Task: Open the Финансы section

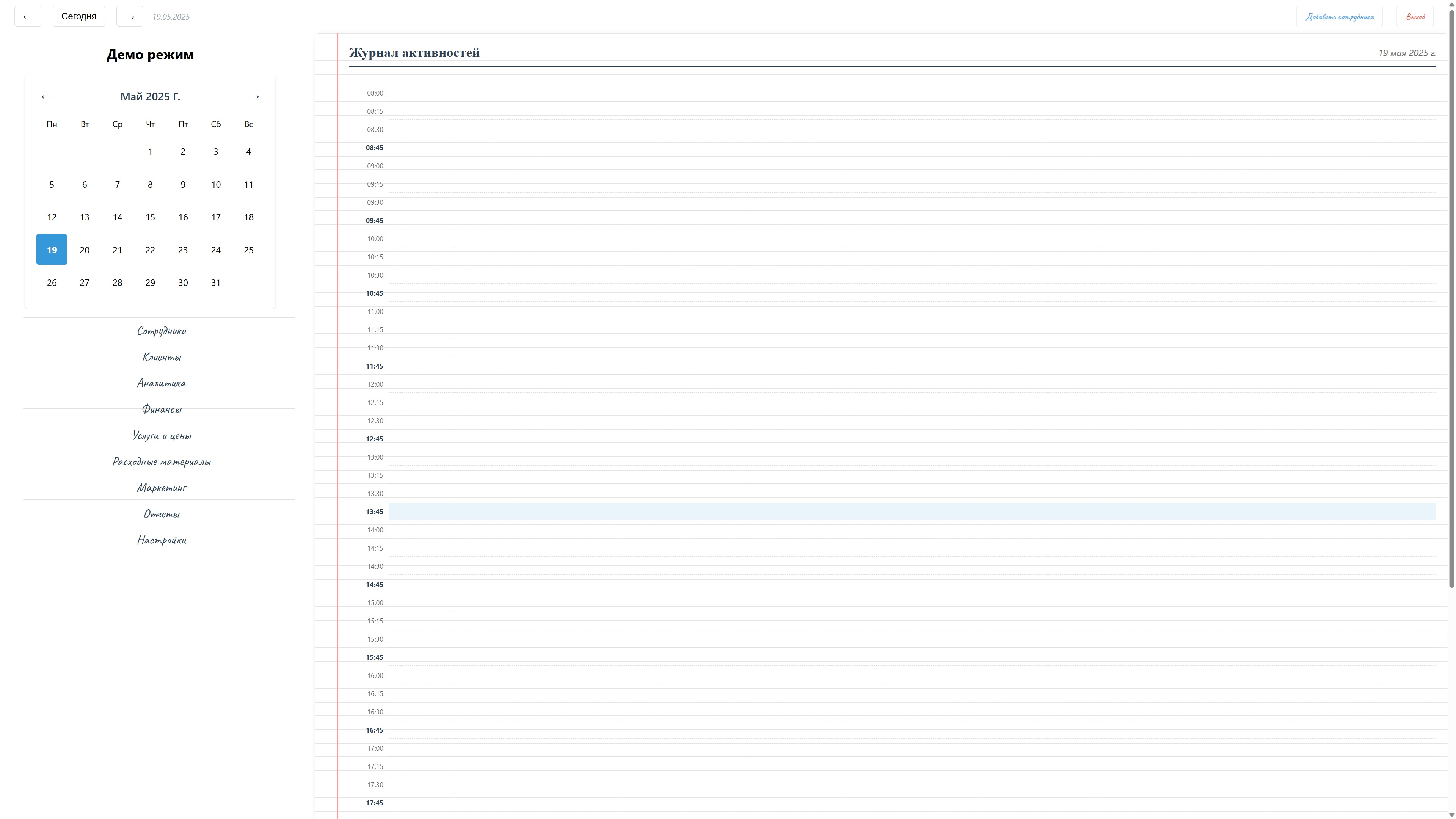Action: (162, 409)
